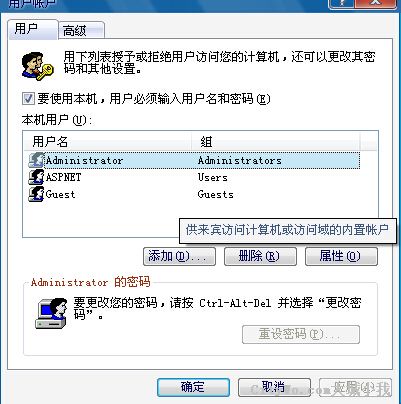Click the 用户名 column header
The width and height of the screenshot is (401, 404).
point(108,142)
